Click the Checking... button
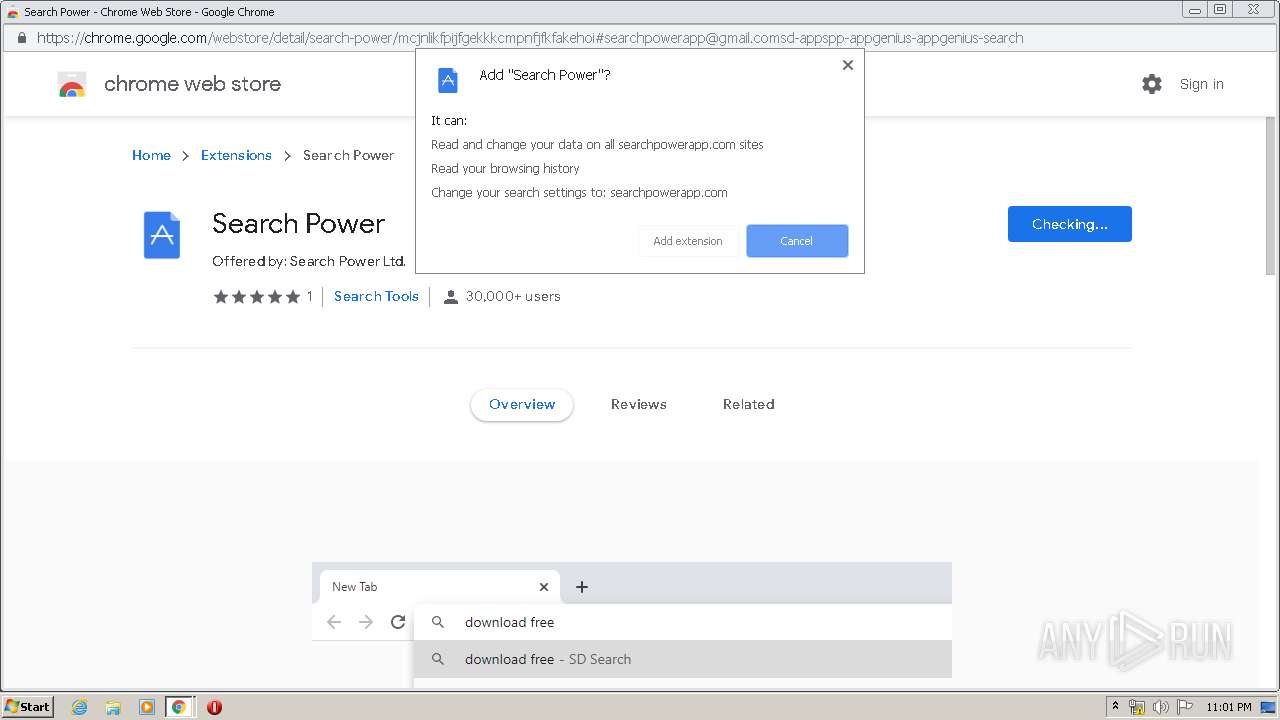 pyautogui.click(x=1070, y=224)
